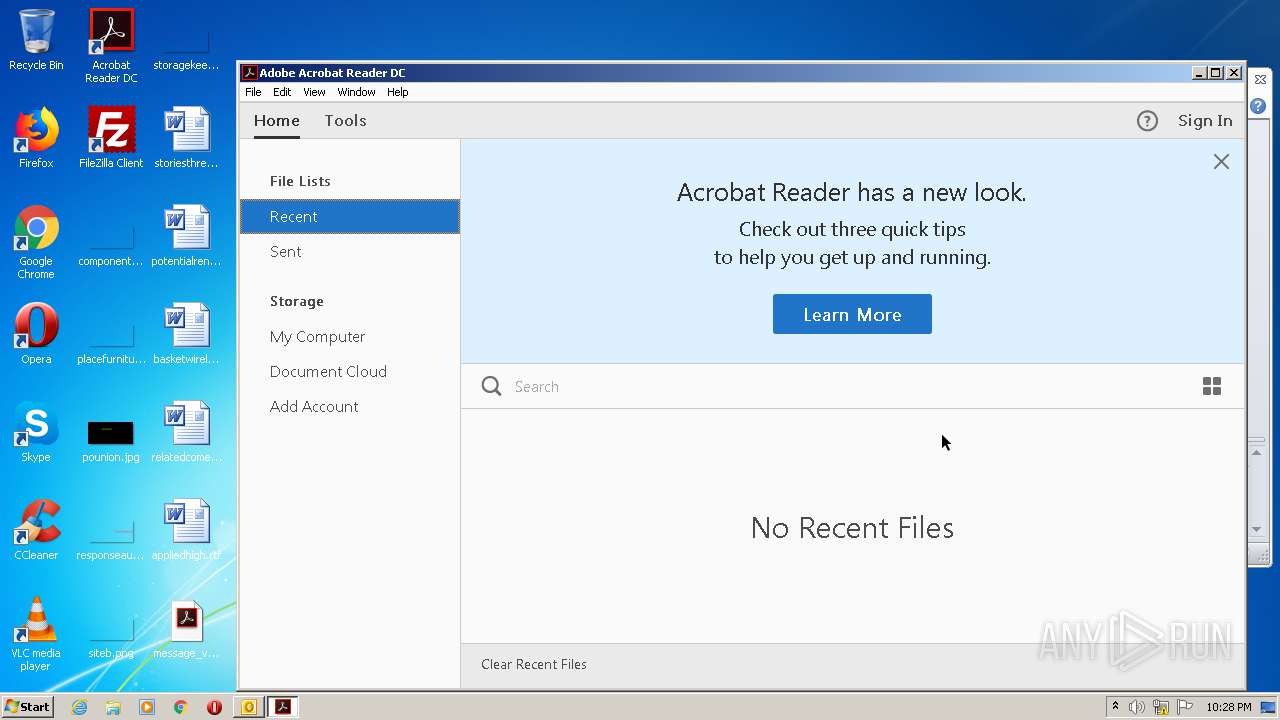
Task: Launch Firefox from desktop
Action: pos(36,138)
